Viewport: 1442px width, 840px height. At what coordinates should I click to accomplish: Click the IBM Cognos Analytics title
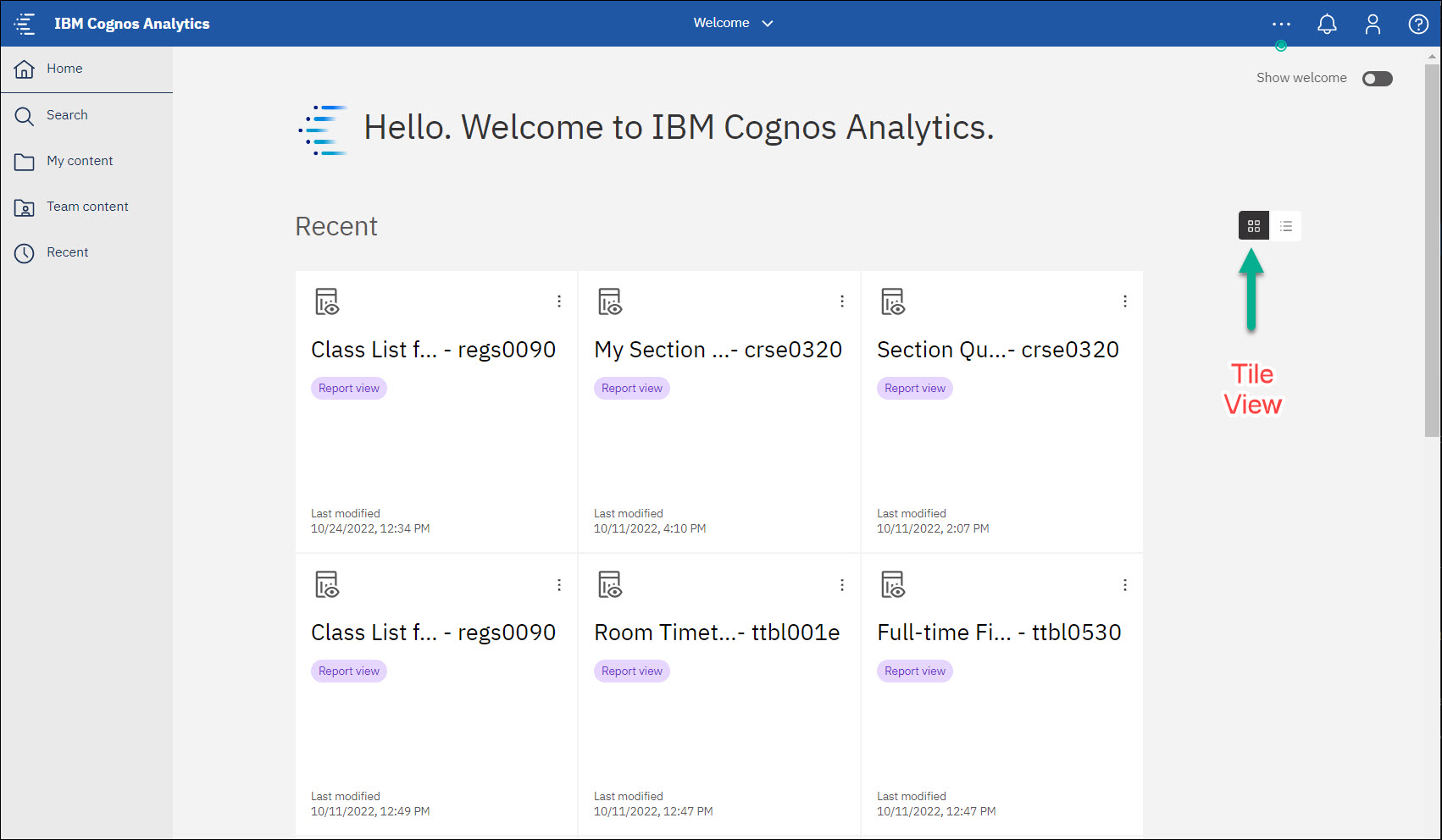(132, 24)
